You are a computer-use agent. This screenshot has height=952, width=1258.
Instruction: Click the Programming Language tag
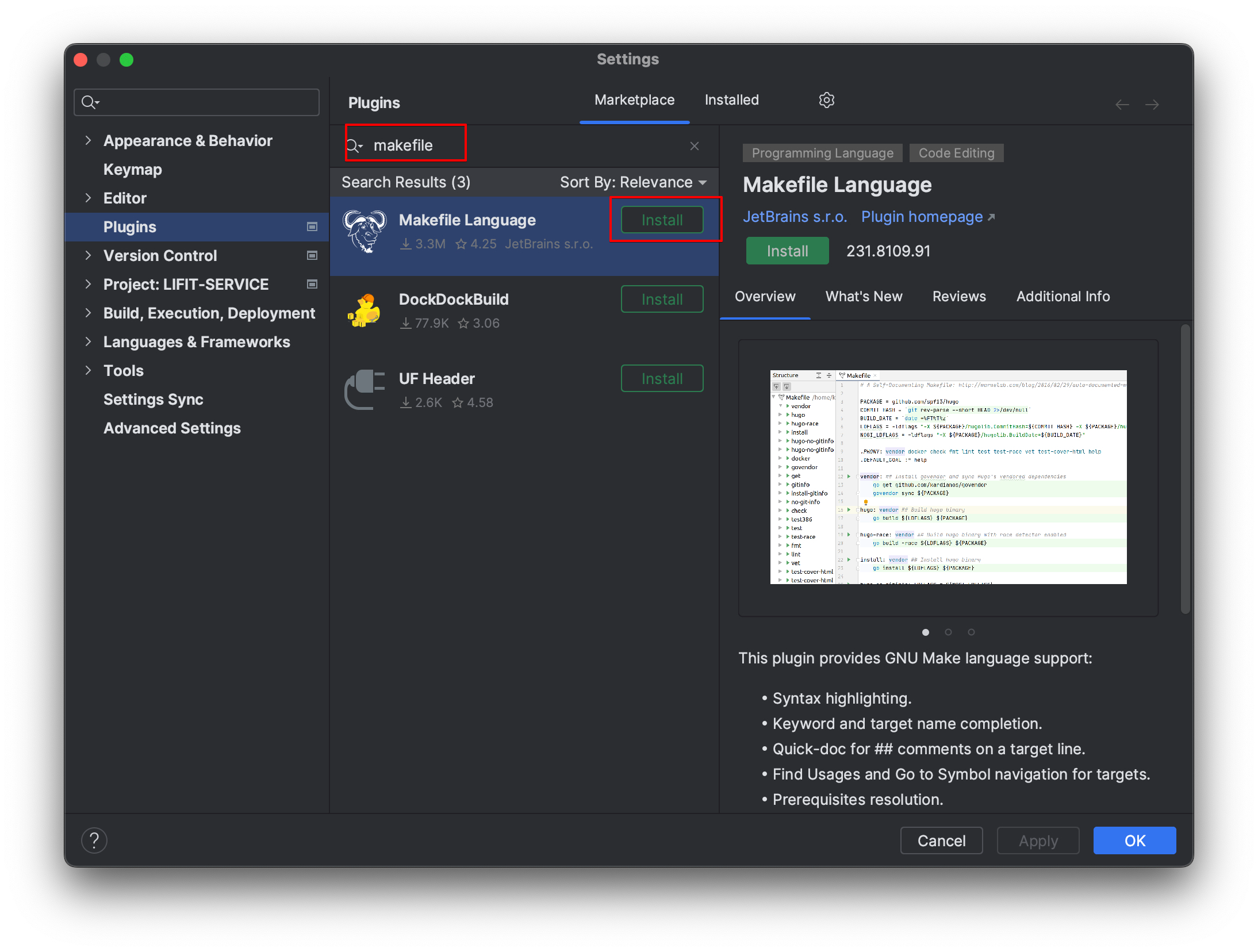pos(822,153)
